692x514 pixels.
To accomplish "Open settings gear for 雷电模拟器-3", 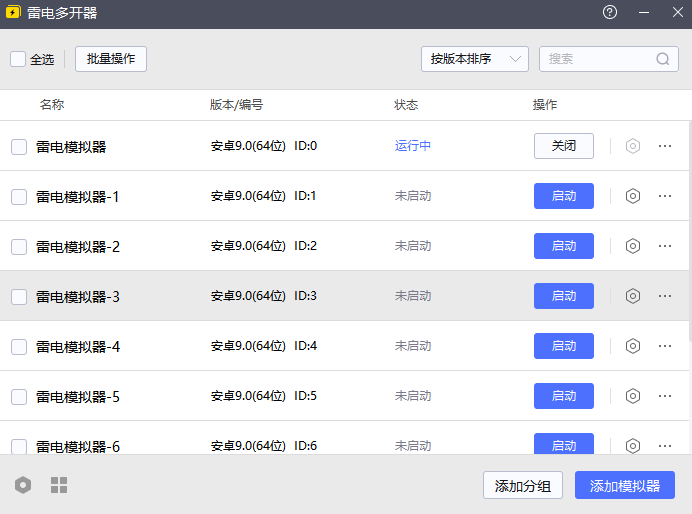I will [632, 296].
